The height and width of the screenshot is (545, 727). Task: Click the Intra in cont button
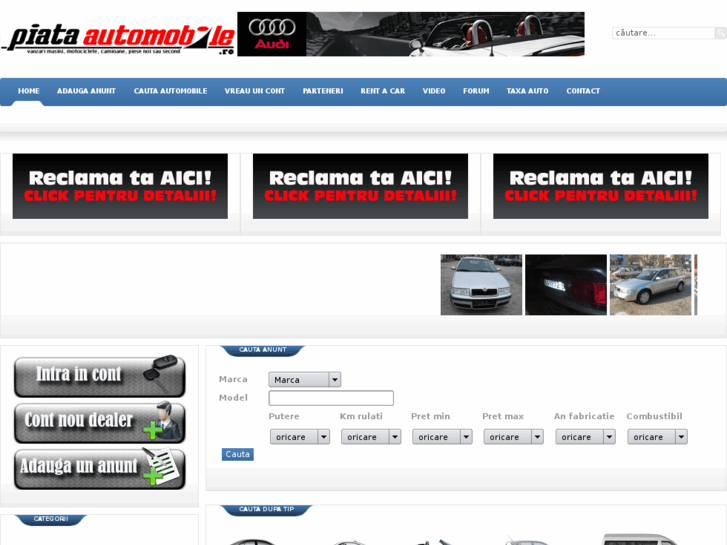[100, 376]
